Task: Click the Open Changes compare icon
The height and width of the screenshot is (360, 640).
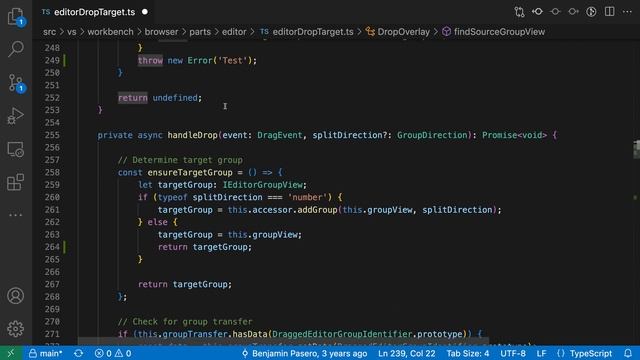Action: [519, 12]
